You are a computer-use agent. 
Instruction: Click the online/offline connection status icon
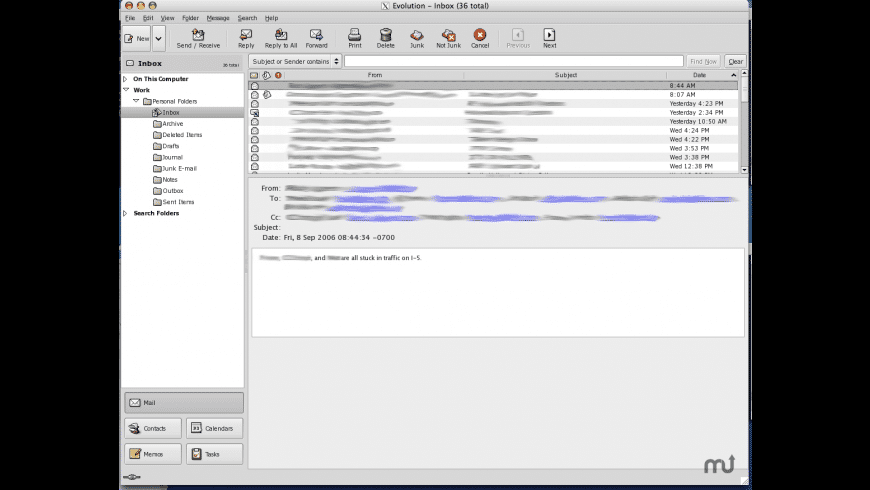click(131, 477)
